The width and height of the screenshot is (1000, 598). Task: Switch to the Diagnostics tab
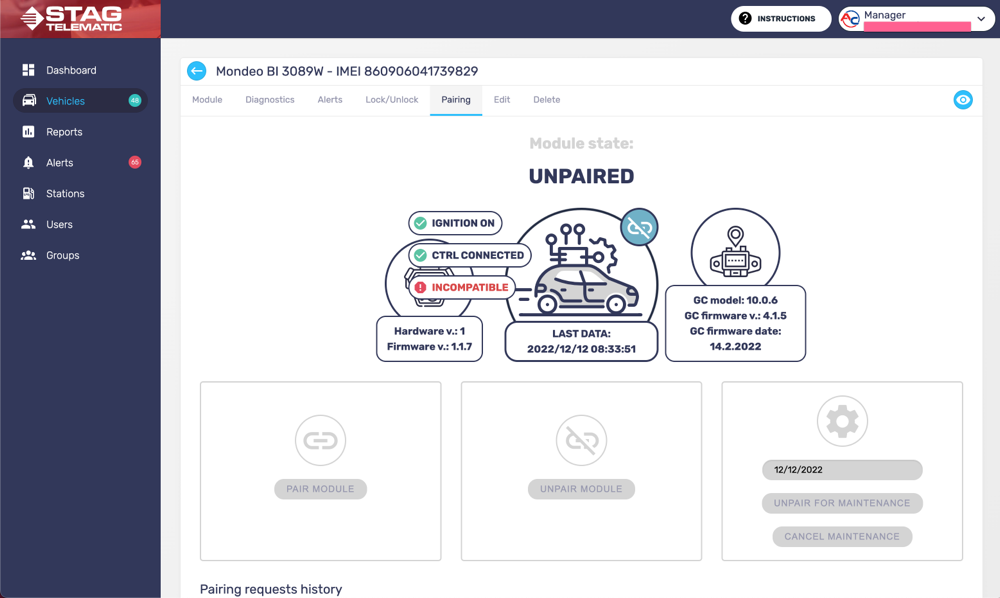click(x=270, y=99)
